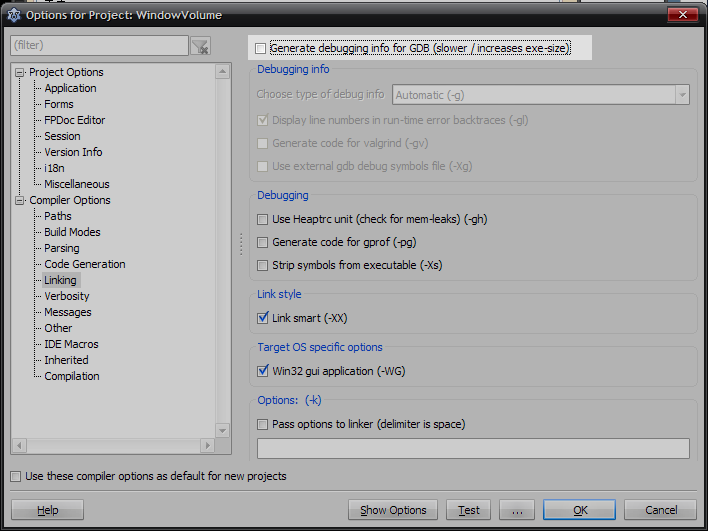The height and width of the screenshot is (531, 708).
Task: Select Linking in the options tree
Action: 61,280
